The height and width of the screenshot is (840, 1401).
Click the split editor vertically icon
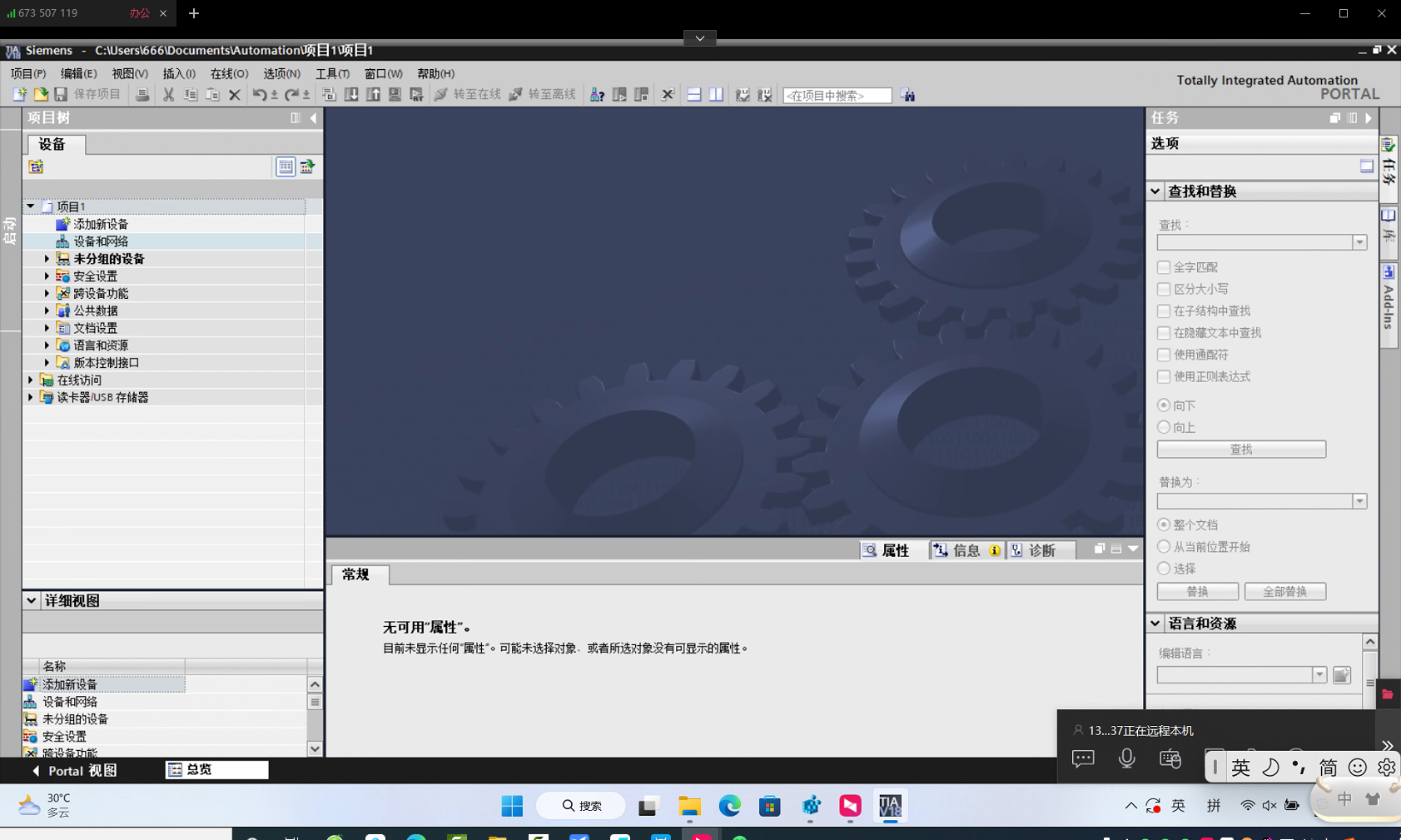point(716,95)
